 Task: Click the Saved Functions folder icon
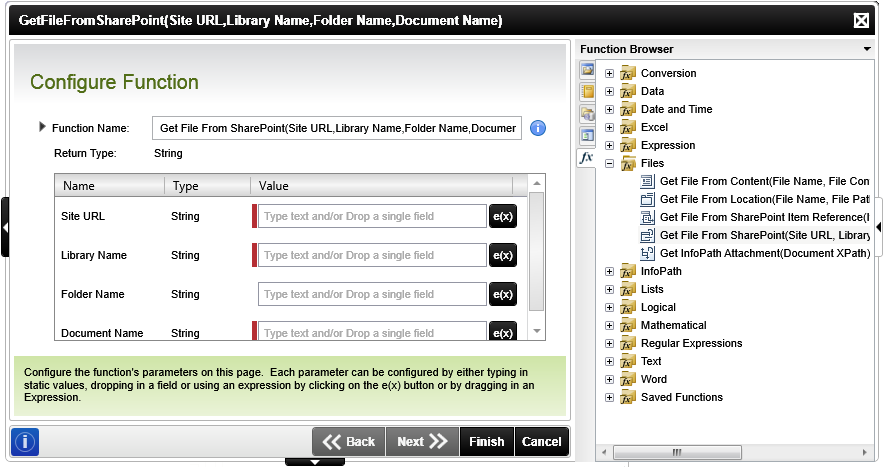click(627, 398)
